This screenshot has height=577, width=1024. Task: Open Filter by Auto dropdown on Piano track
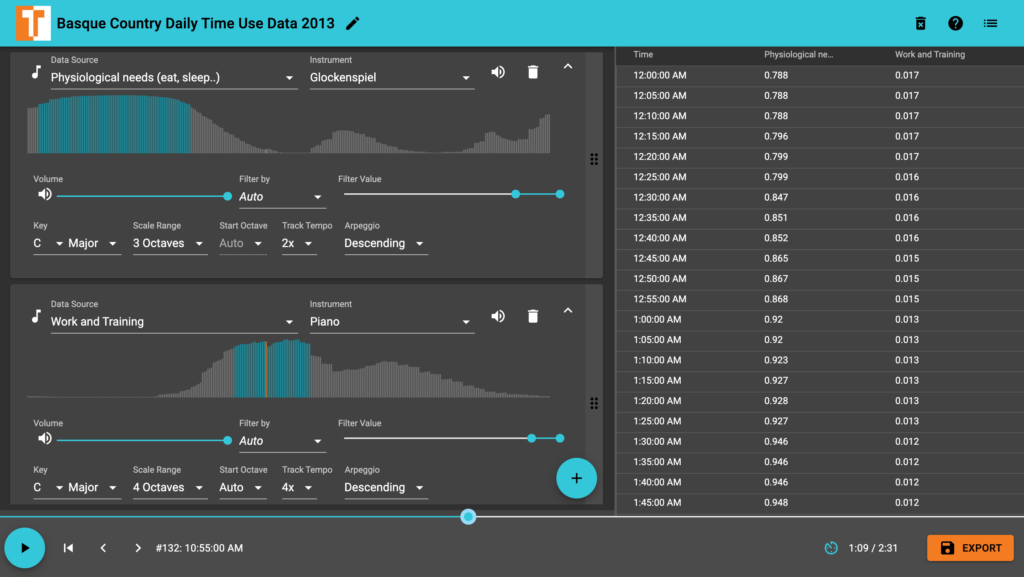281,441
